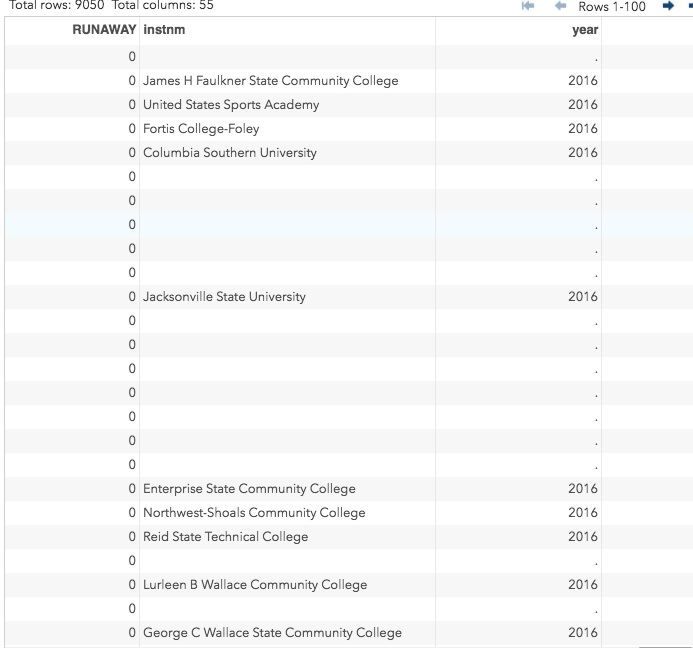Image resolution: width=693 pixels, height=648 pixels.
Task: Go to the first page of rows
Action: (x=528, y=6)
